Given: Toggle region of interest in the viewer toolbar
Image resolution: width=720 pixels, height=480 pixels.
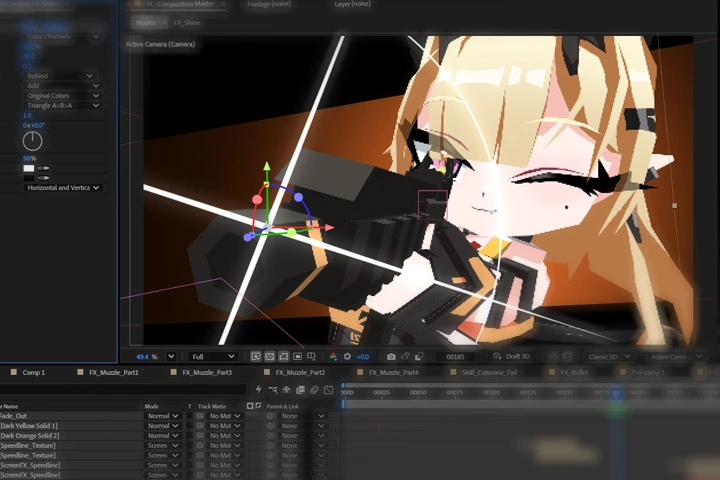Looking at the screenshot, I should (x=298, y=356).
